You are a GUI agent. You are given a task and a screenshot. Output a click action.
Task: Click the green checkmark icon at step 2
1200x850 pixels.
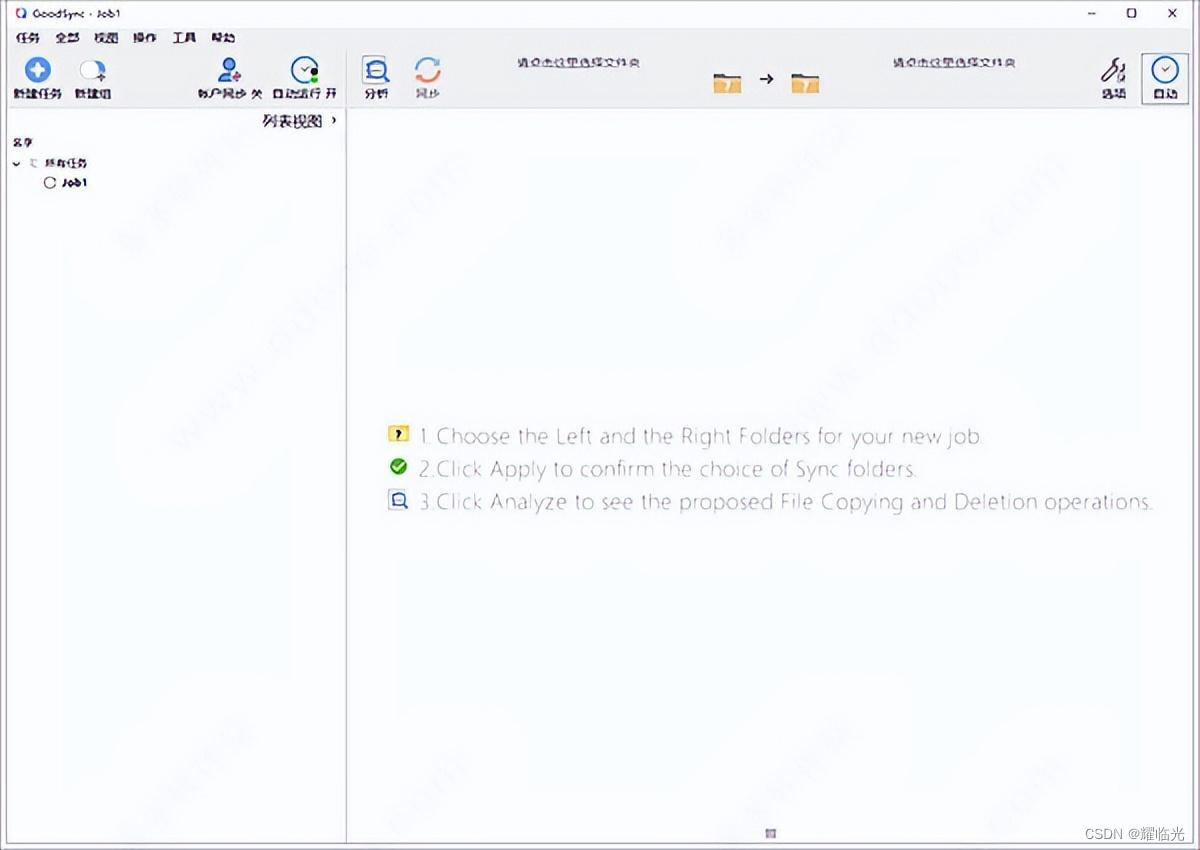click(398, 466)
